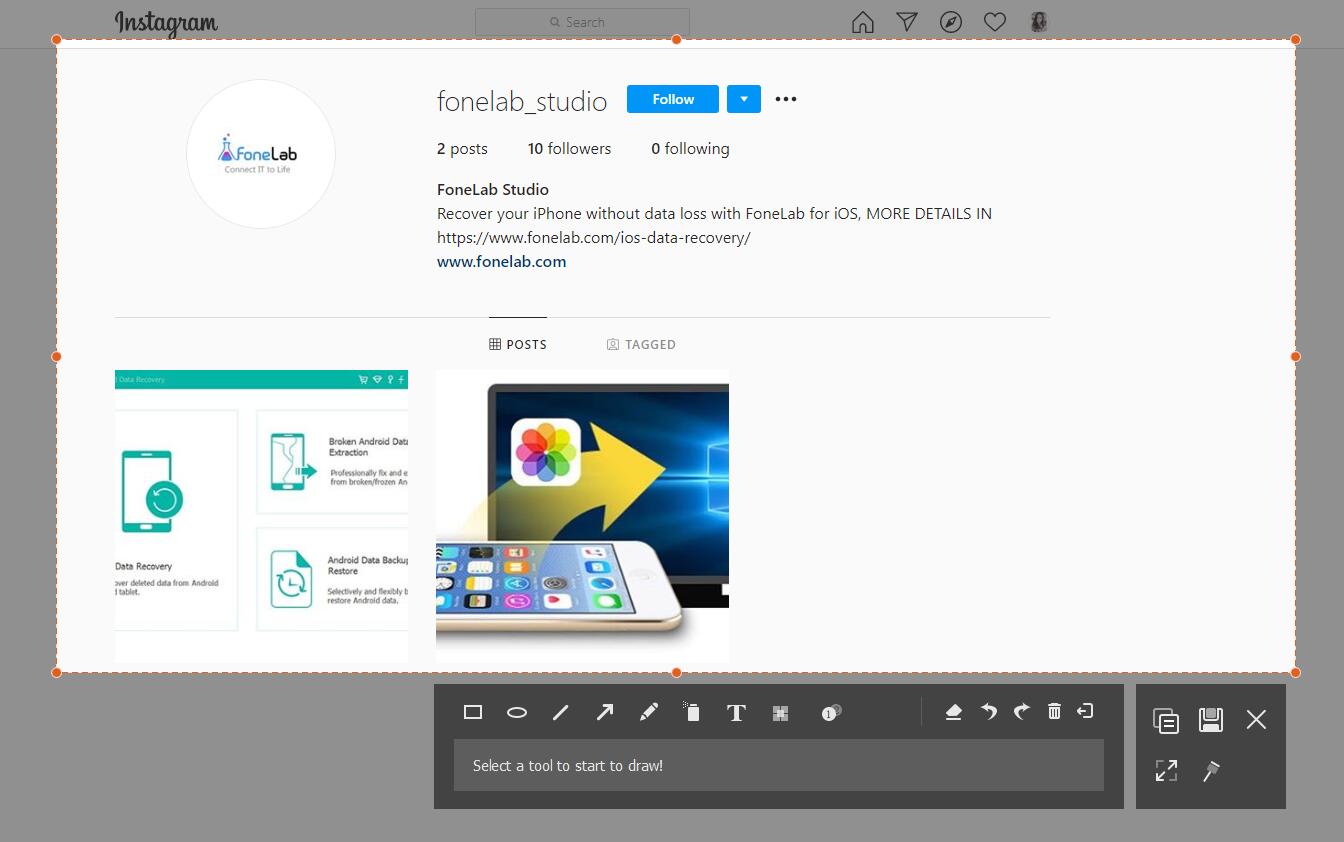Pin the screenshot to screen
Image resolution: width=1344 pixels, height=842 pixels.
[x=1211, y=771]
